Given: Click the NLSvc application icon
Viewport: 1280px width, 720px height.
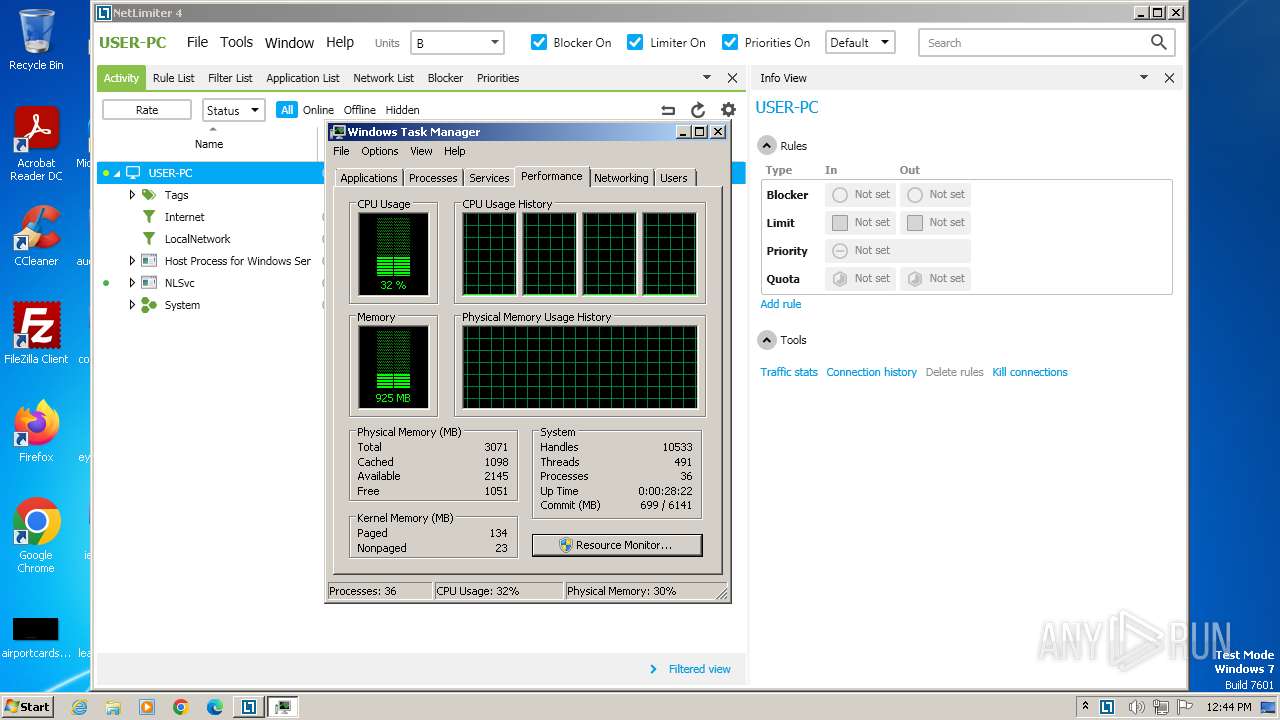Looking at the screenshot, I should (x=149, y=283).
